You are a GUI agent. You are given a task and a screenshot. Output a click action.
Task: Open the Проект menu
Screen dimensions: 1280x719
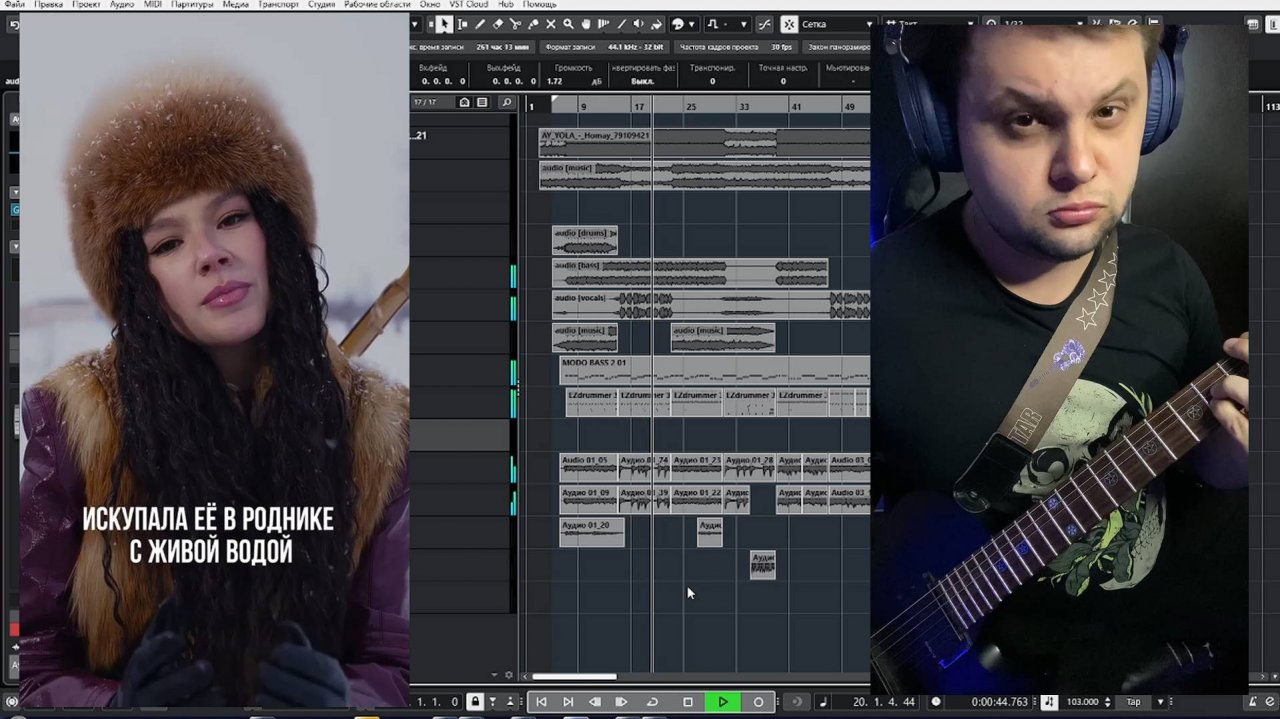pyautogui.click(x=86, y=5)
